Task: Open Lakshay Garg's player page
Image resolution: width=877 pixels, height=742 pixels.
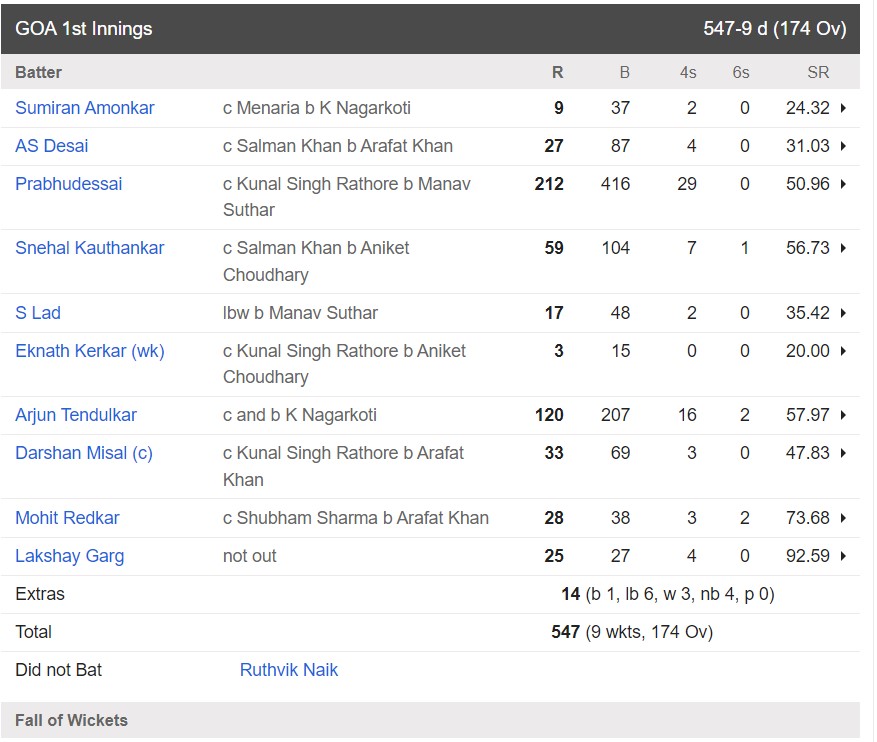Action: click(x=69, y=556)
